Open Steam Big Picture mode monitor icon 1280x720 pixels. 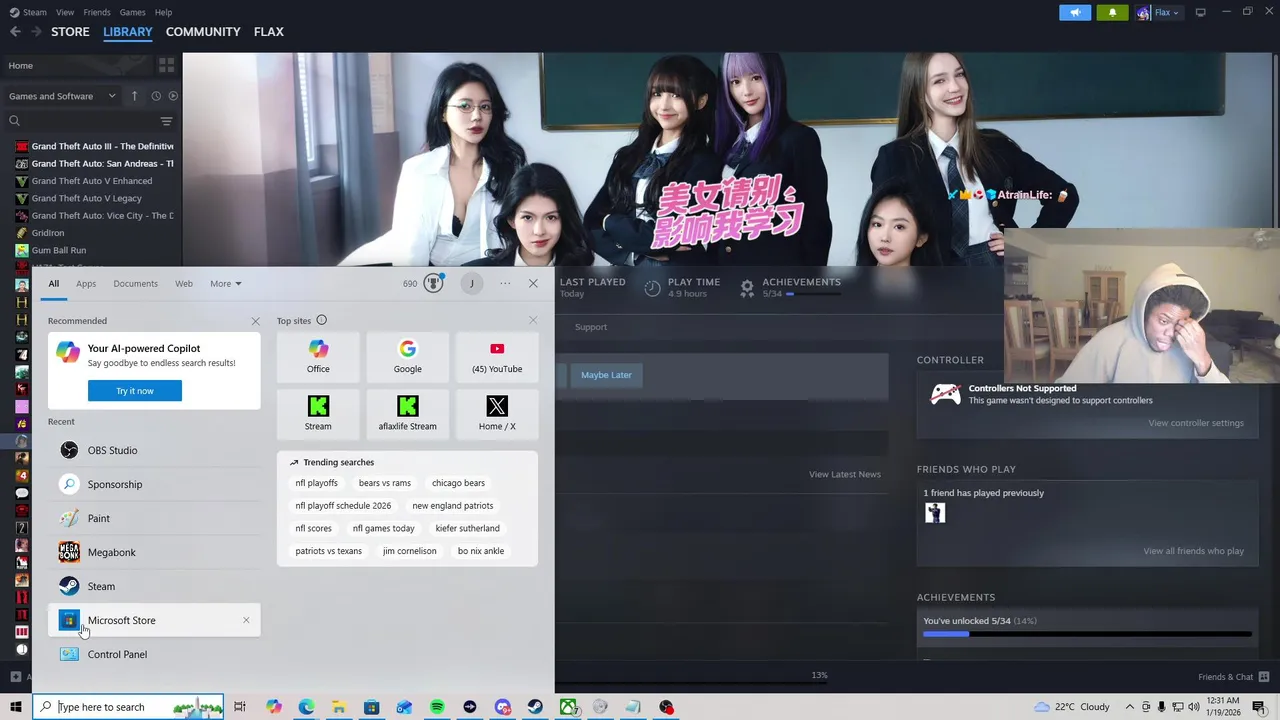click(x=1200, y=12)
